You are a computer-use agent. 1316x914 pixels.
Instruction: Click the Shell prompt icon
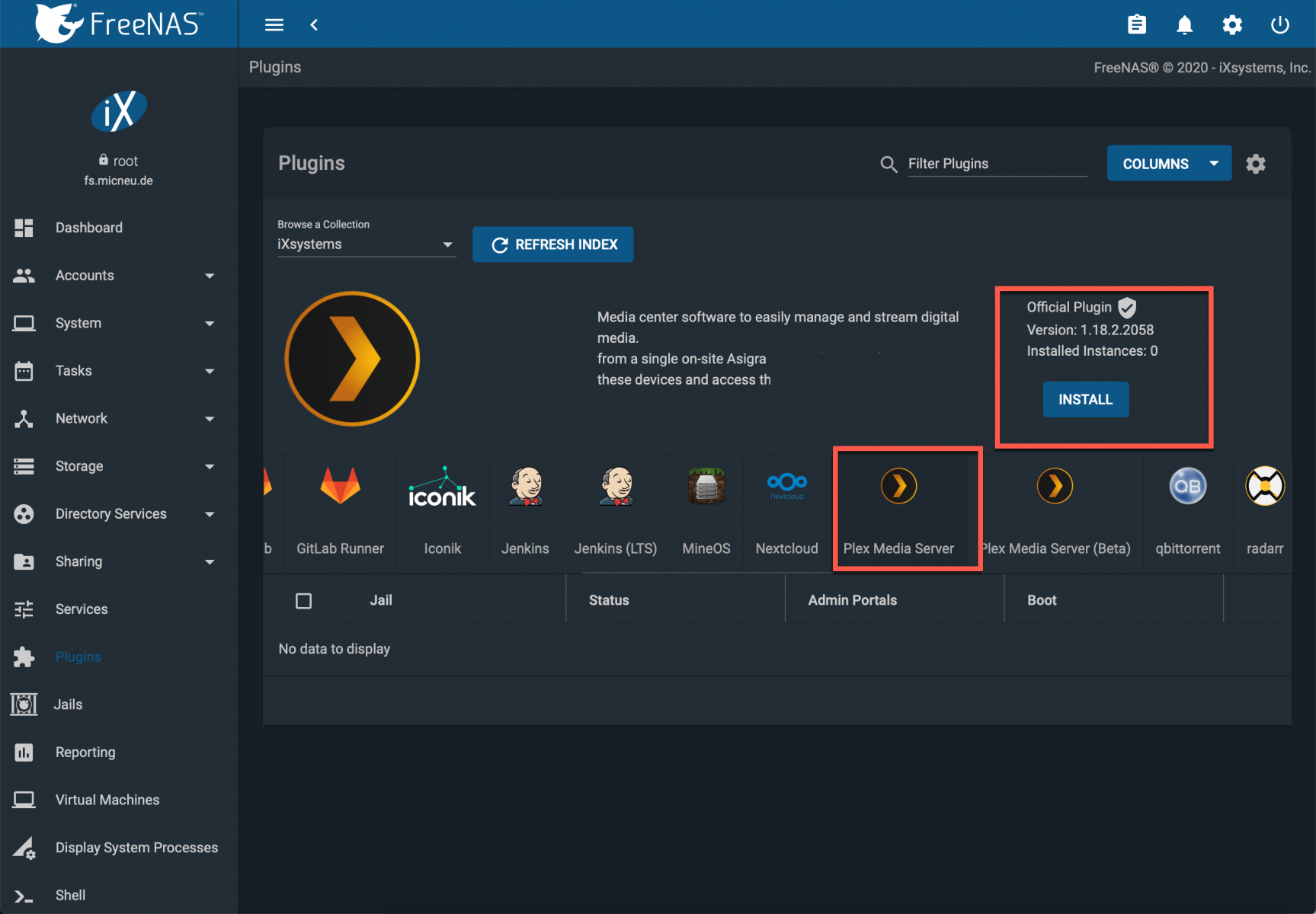pos(24,897)
